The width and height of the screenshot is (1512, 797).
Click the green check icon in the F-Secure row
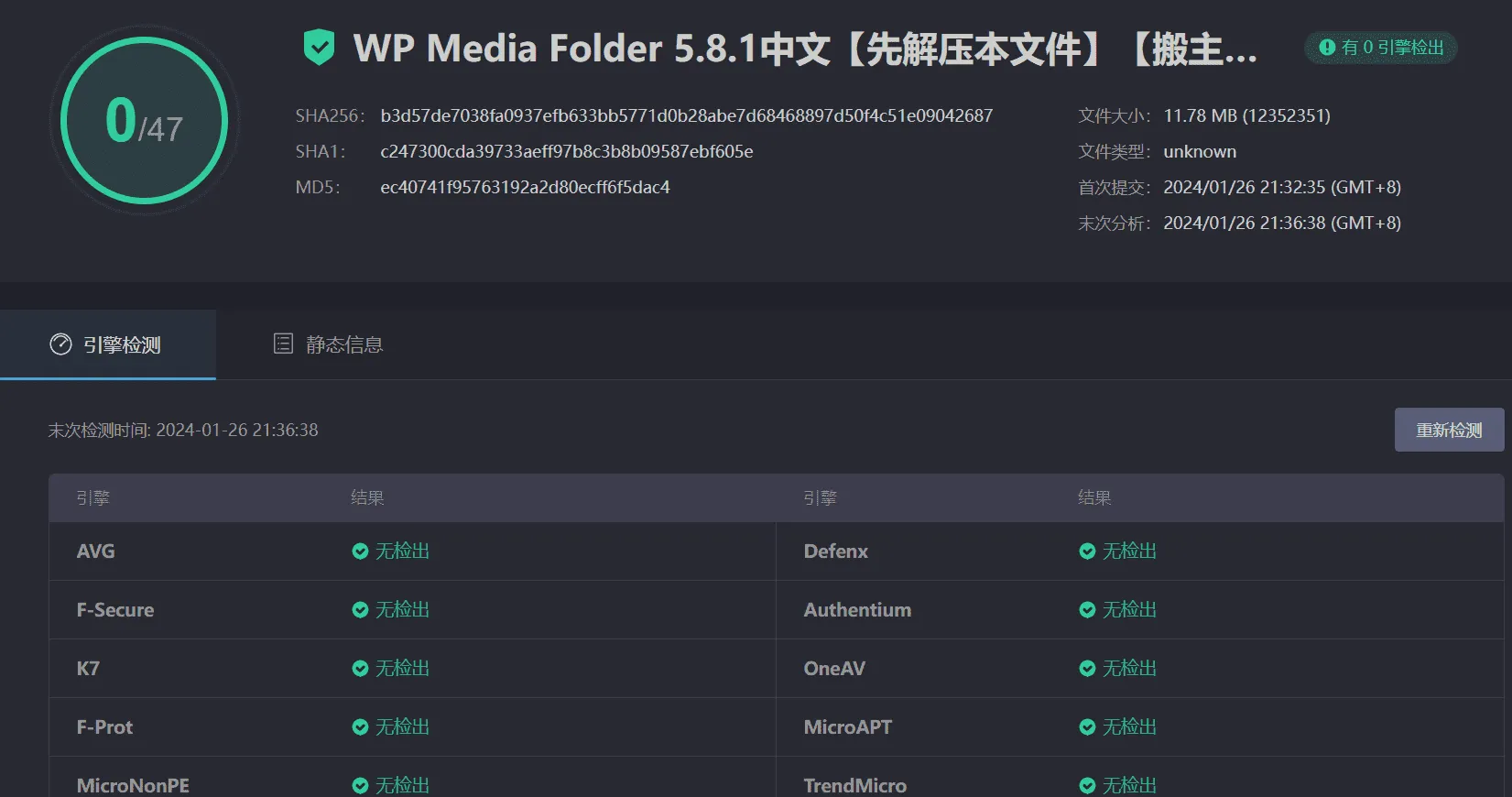[360, 610]
